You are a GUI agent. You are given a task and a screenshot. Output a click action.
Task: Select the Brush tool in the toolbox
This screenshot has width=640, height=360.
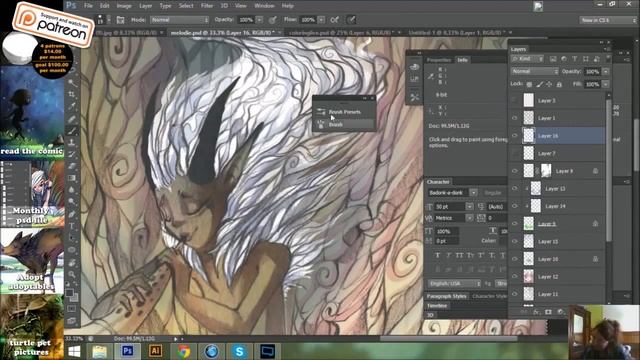click(72, 131)
